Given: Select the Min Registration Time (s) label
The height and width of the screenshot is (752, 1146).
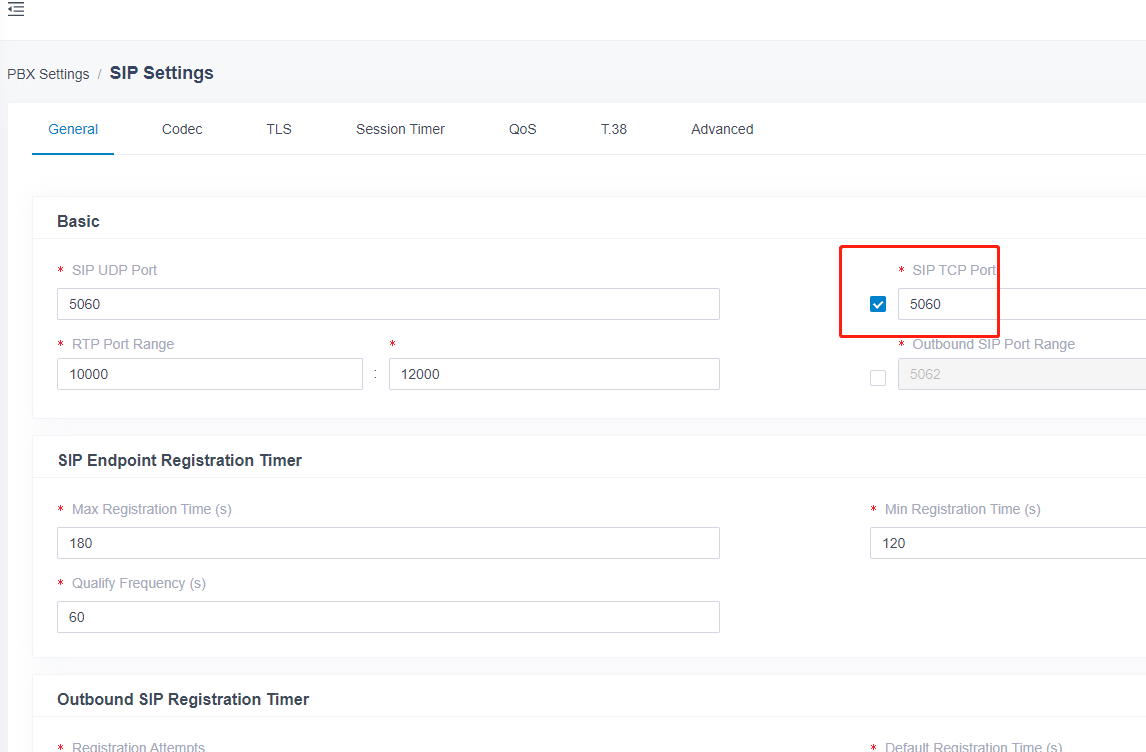Looking at the screenshot, I should pyautogui.click(x=963, y=509).
